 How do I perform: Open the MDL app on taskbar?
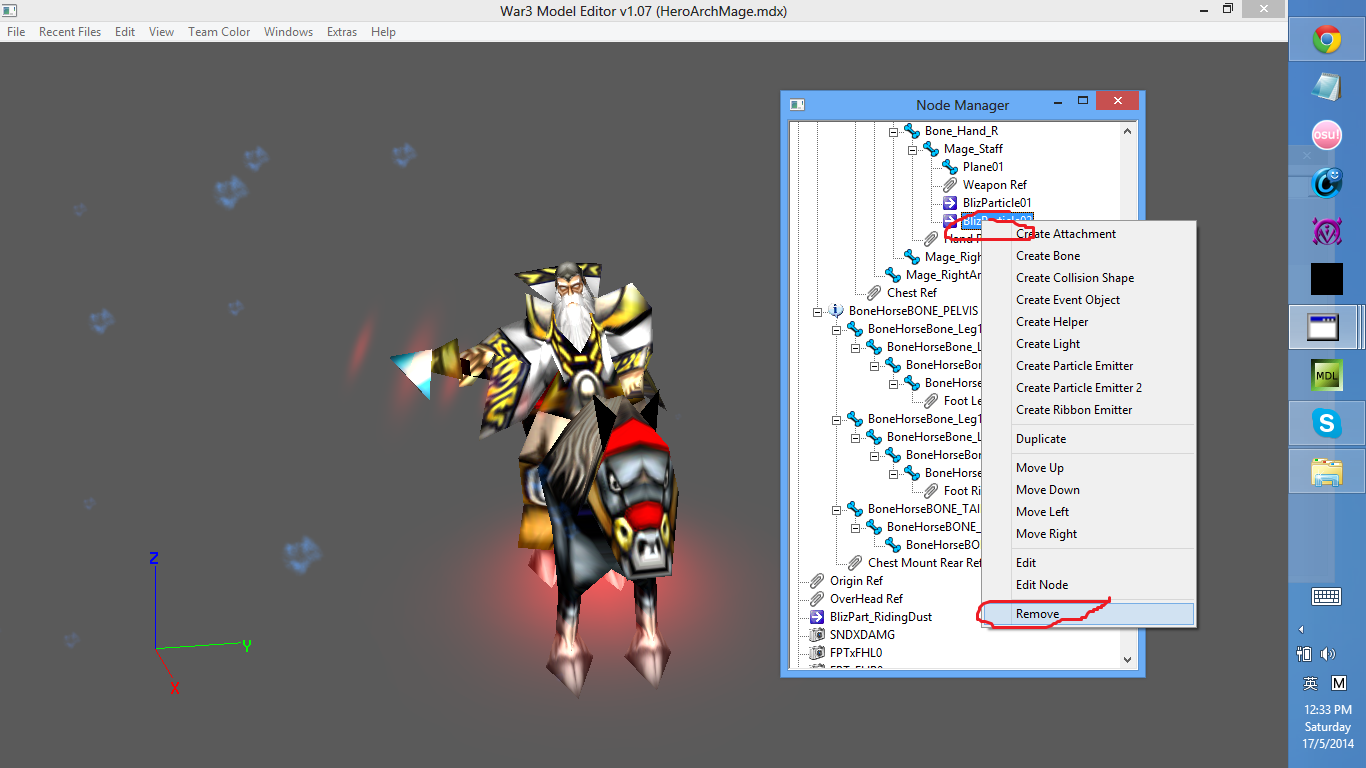point(1327,376)
